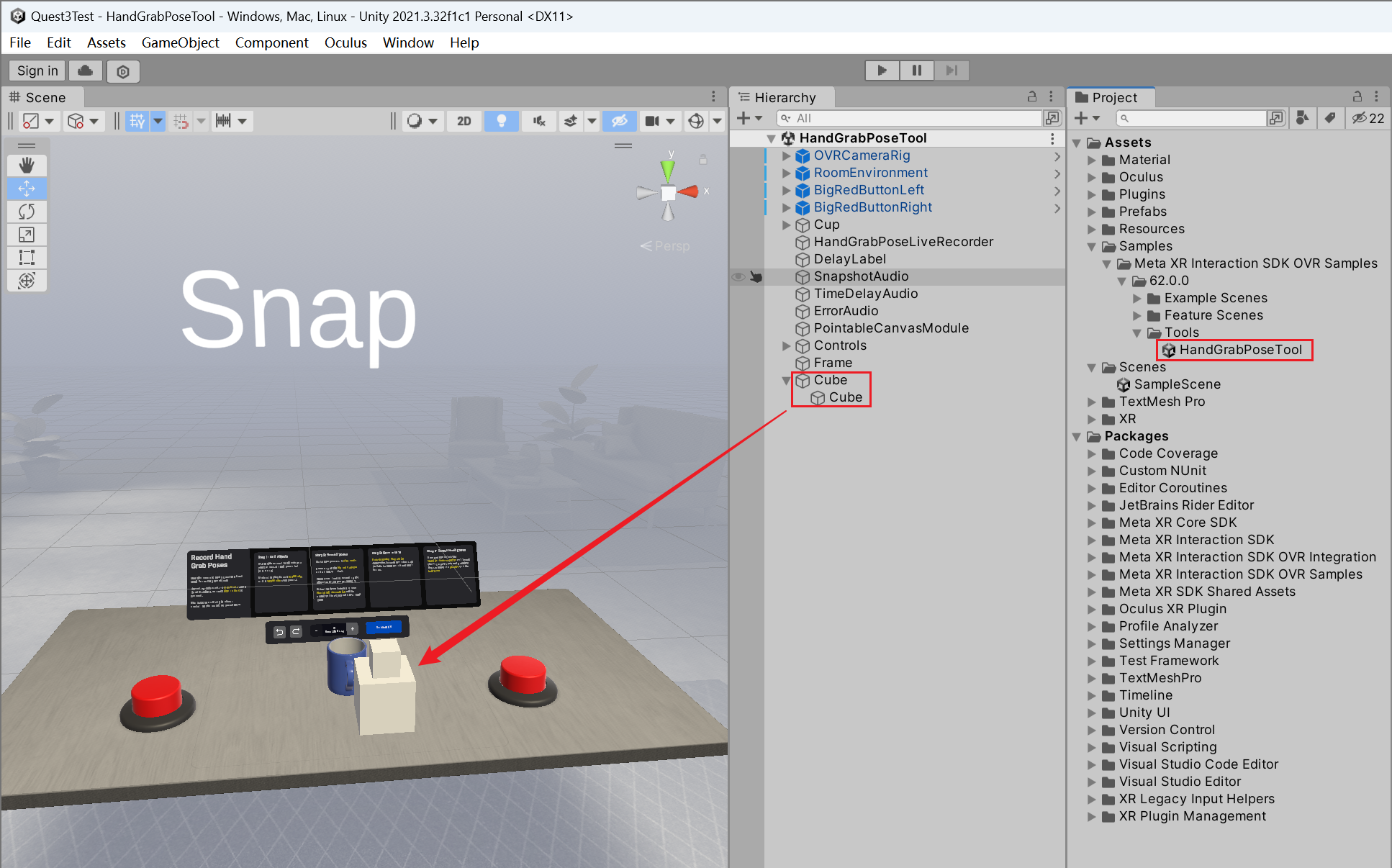Collapse the Packages folder tree
Screen dimensions: 1392x868
1077,436
